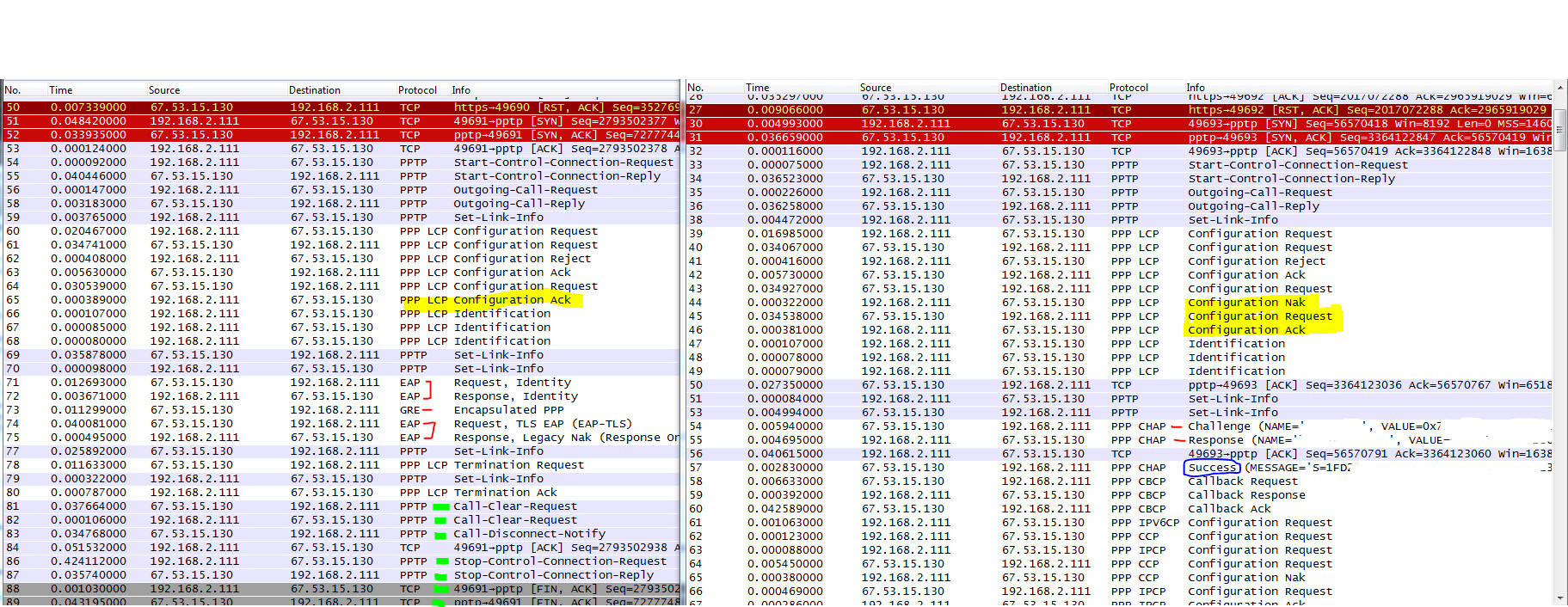
Task: Select packet 59 PPP CBCP Callback Response row
Action: (1119, 495)
